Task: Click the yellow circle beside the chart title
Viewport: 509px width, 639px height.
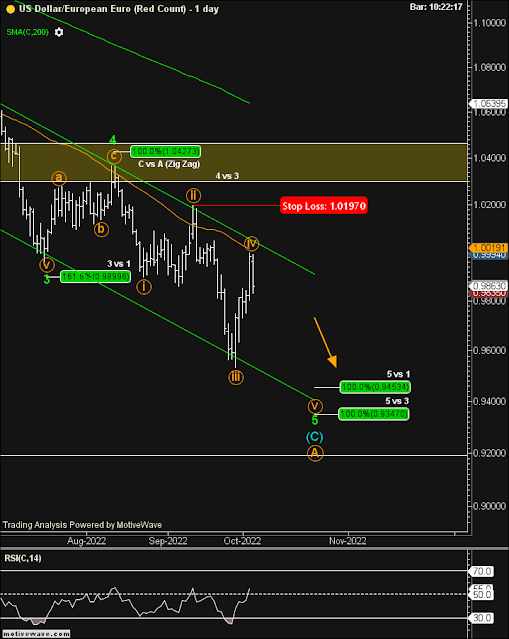Action: [11, 9]
